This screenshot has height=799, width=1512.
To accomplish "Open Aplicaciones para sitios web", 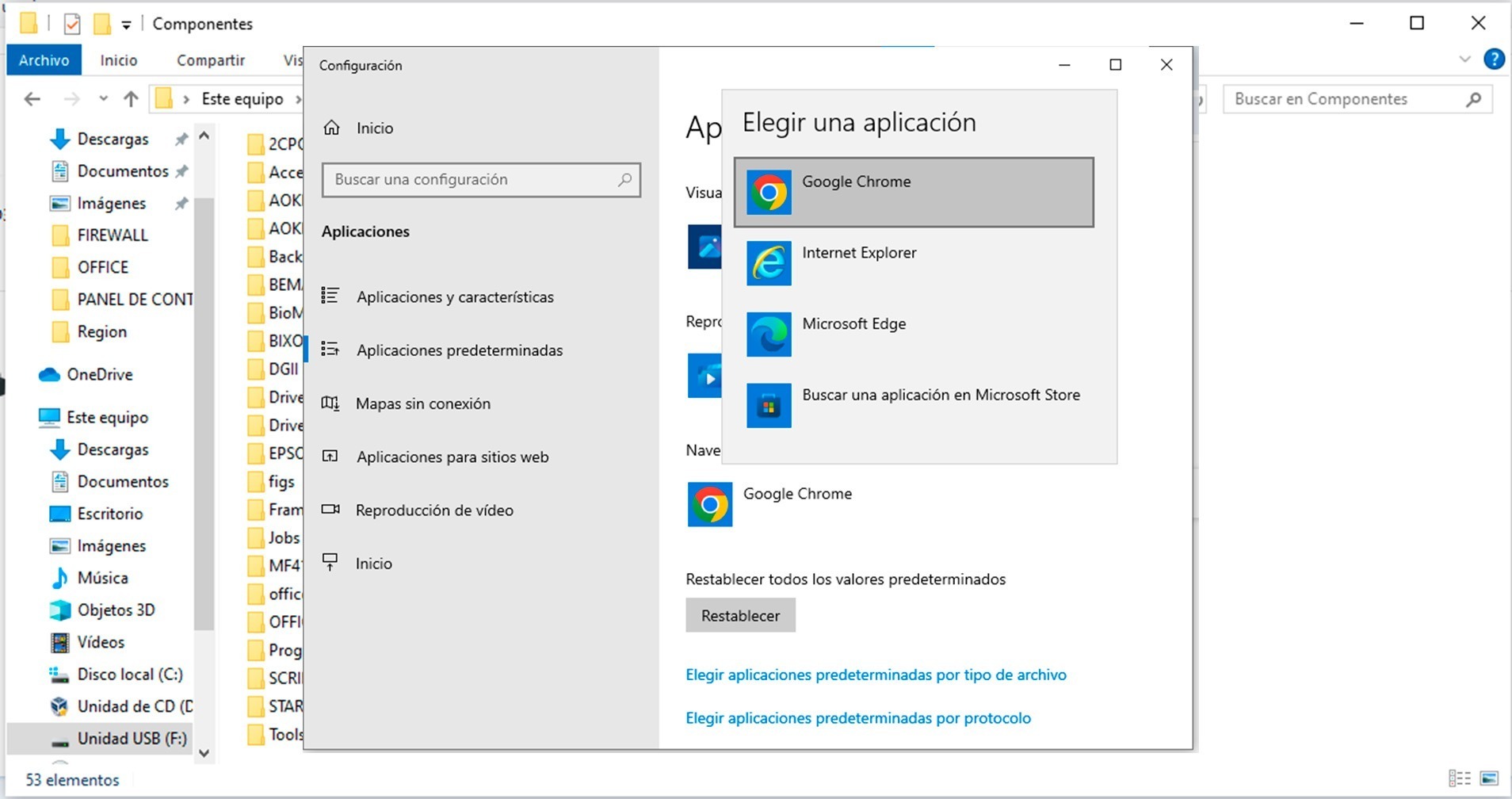I will [452, 457].
